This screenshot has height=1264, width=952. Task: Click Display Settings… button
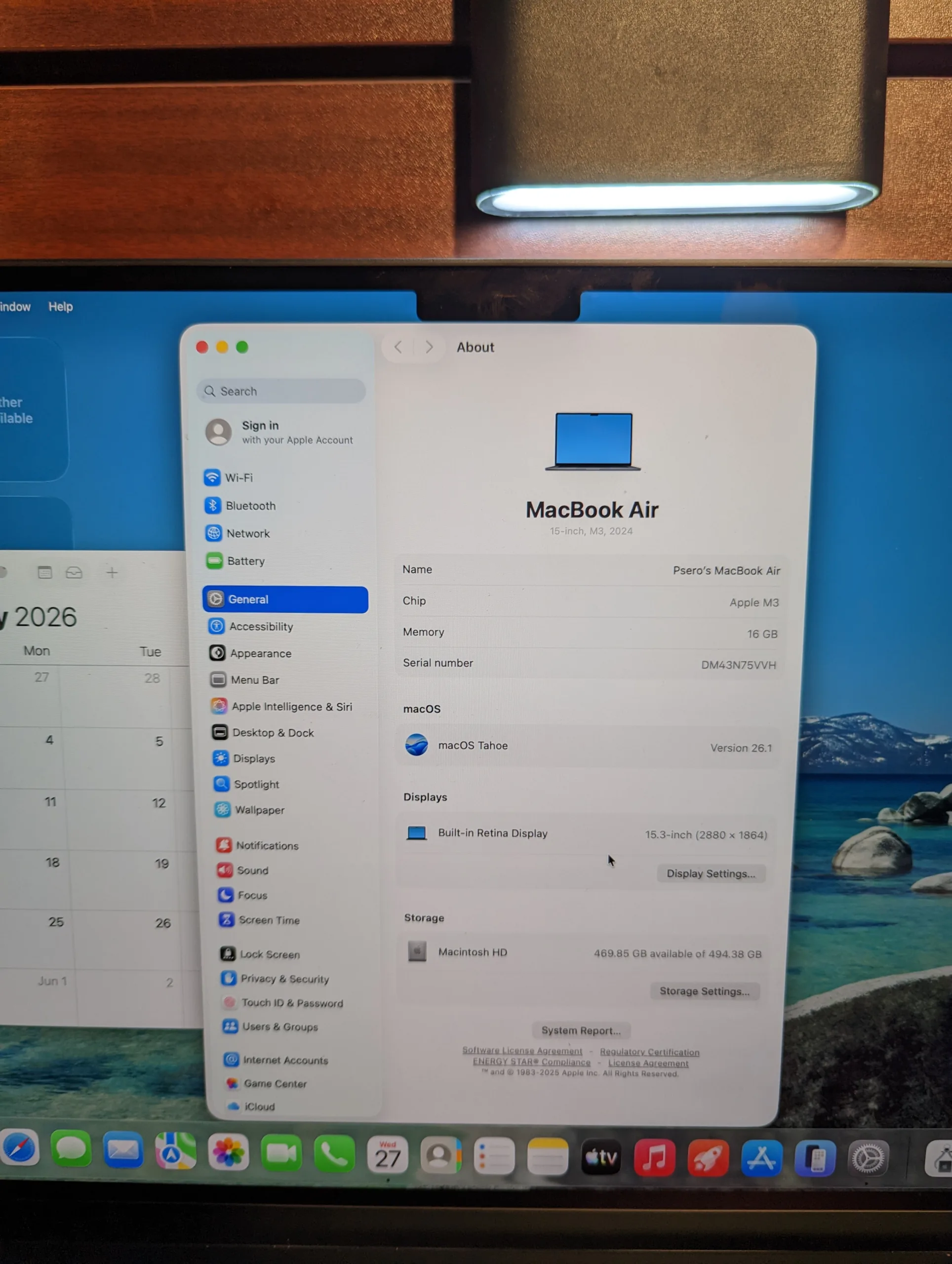click(x=711, y=873)
